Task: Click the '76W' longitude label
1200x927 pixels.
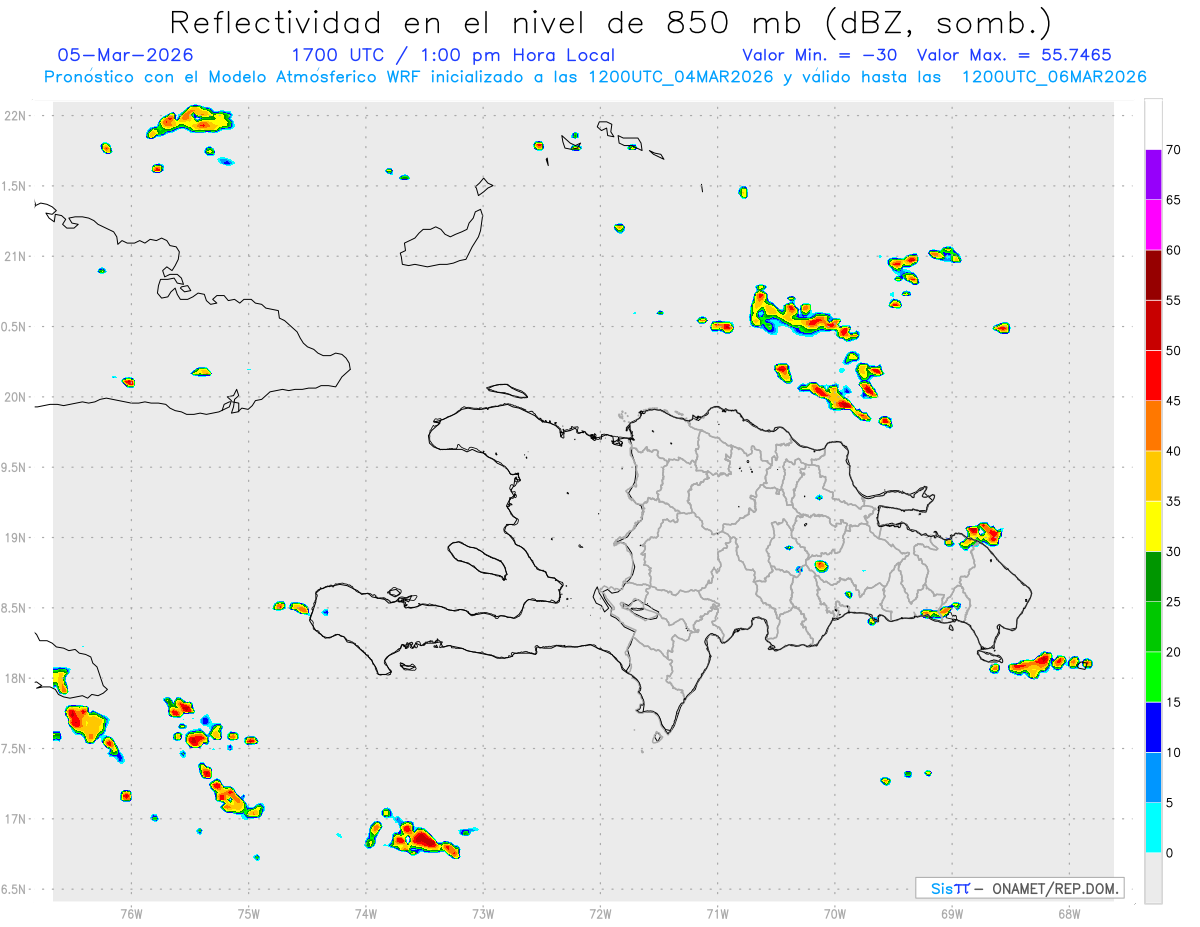Action: [x=131, y=913]
